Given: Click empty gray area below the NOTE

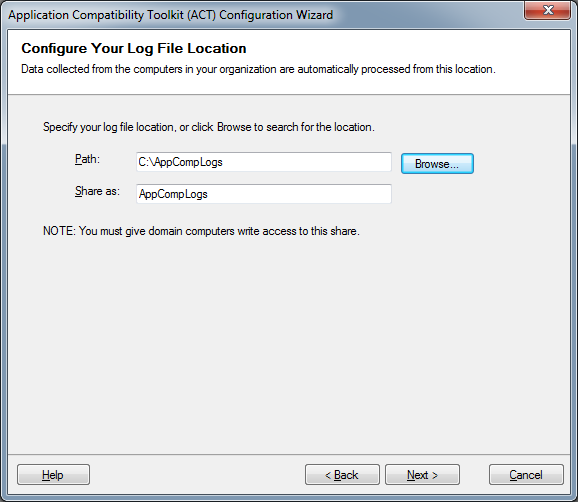Looking at the screenshot, I should (x=288, y=343).
